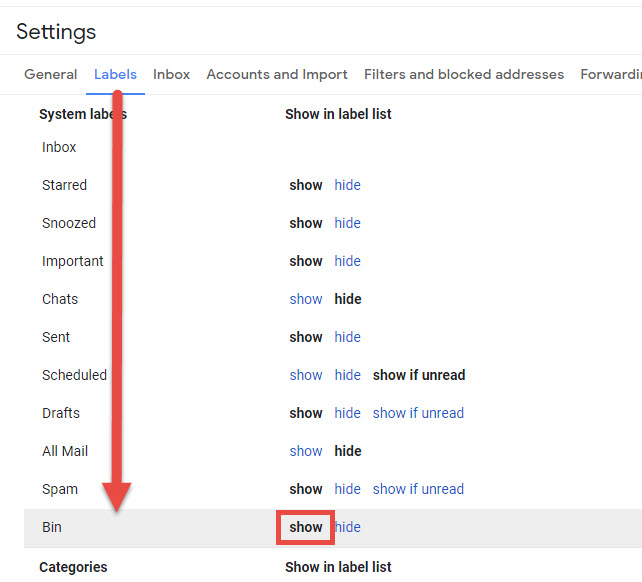The image size is (642, 582).
Task: Go to Filters and blocked addresses tab
Action: click(x=464, y=74)
